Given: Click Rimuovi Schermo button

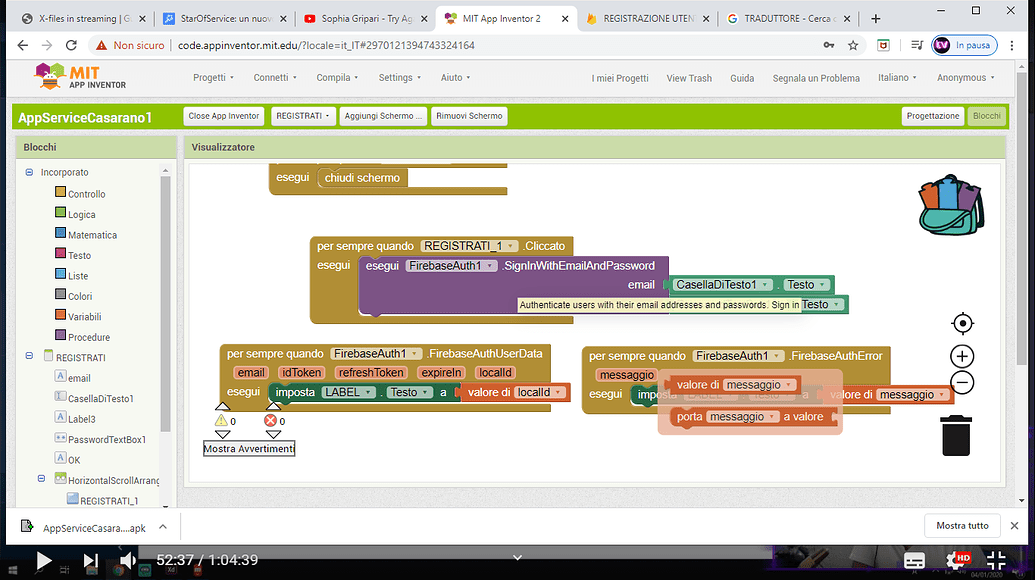Looking at the screenshot, I should point(469,116).
